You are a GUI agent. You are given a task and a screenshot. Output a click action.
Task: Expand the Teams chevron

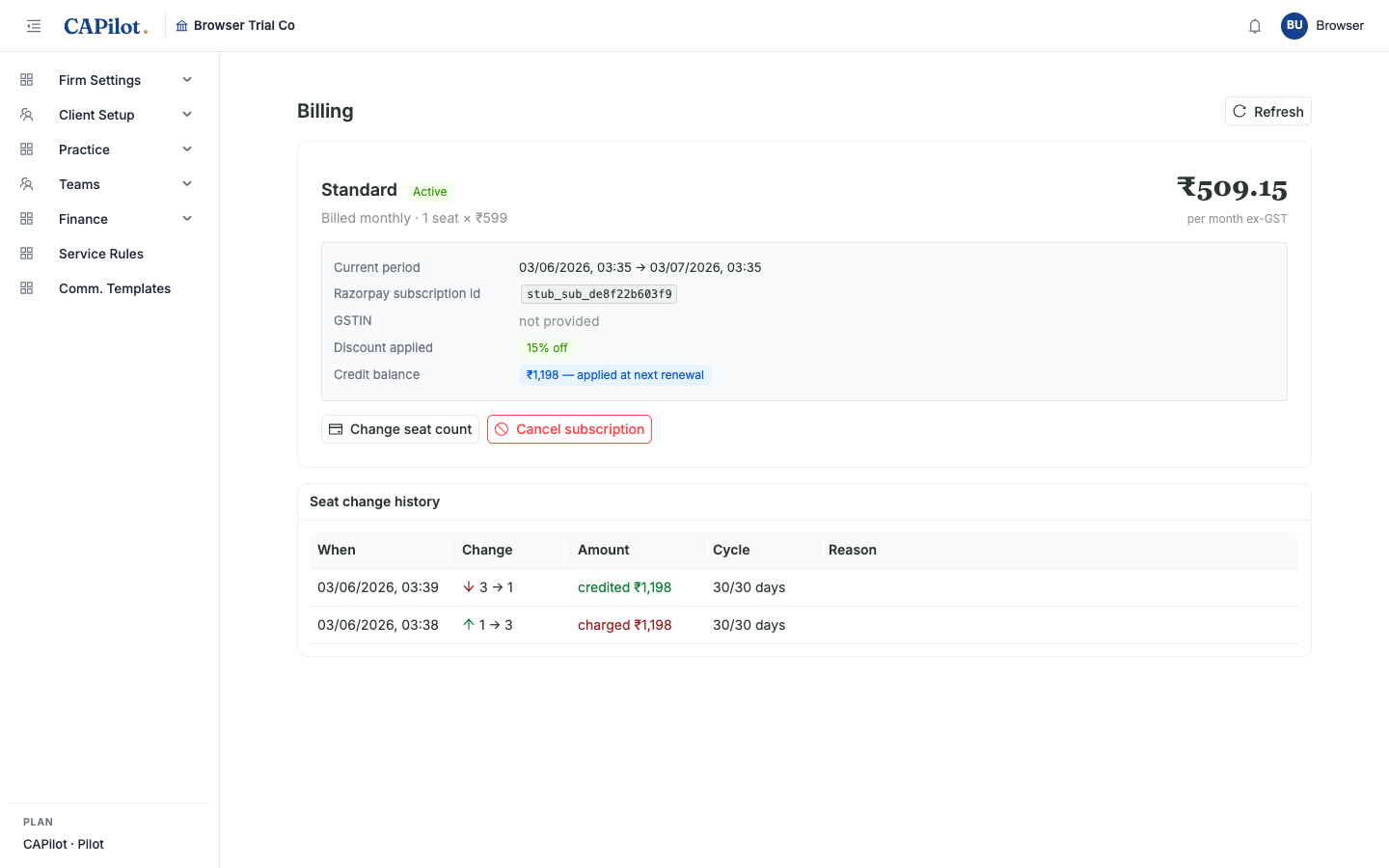pyautogui.click(x=187, y=184)
